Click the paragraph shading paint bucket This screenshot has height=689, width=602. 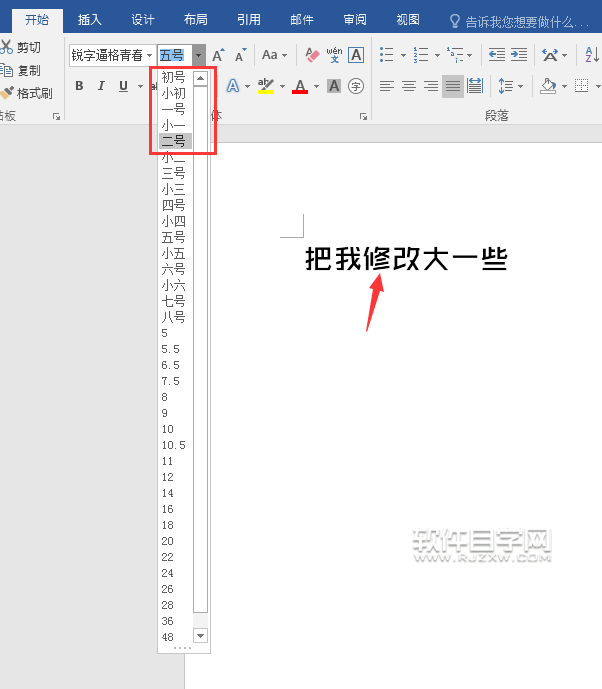(548, 86)
